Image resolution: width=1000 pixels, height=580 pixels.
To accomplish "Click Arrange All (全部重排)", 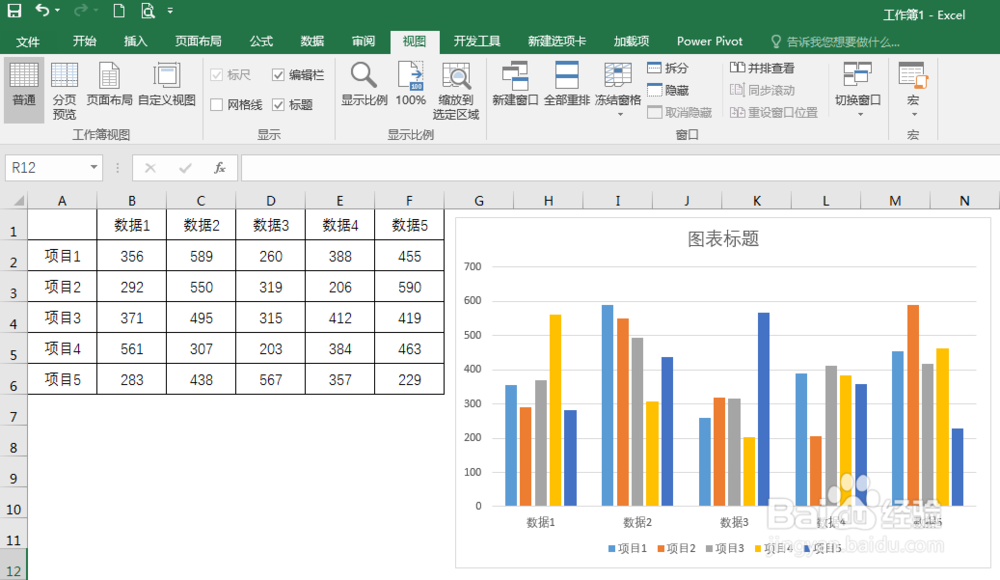I will point(566,84).
